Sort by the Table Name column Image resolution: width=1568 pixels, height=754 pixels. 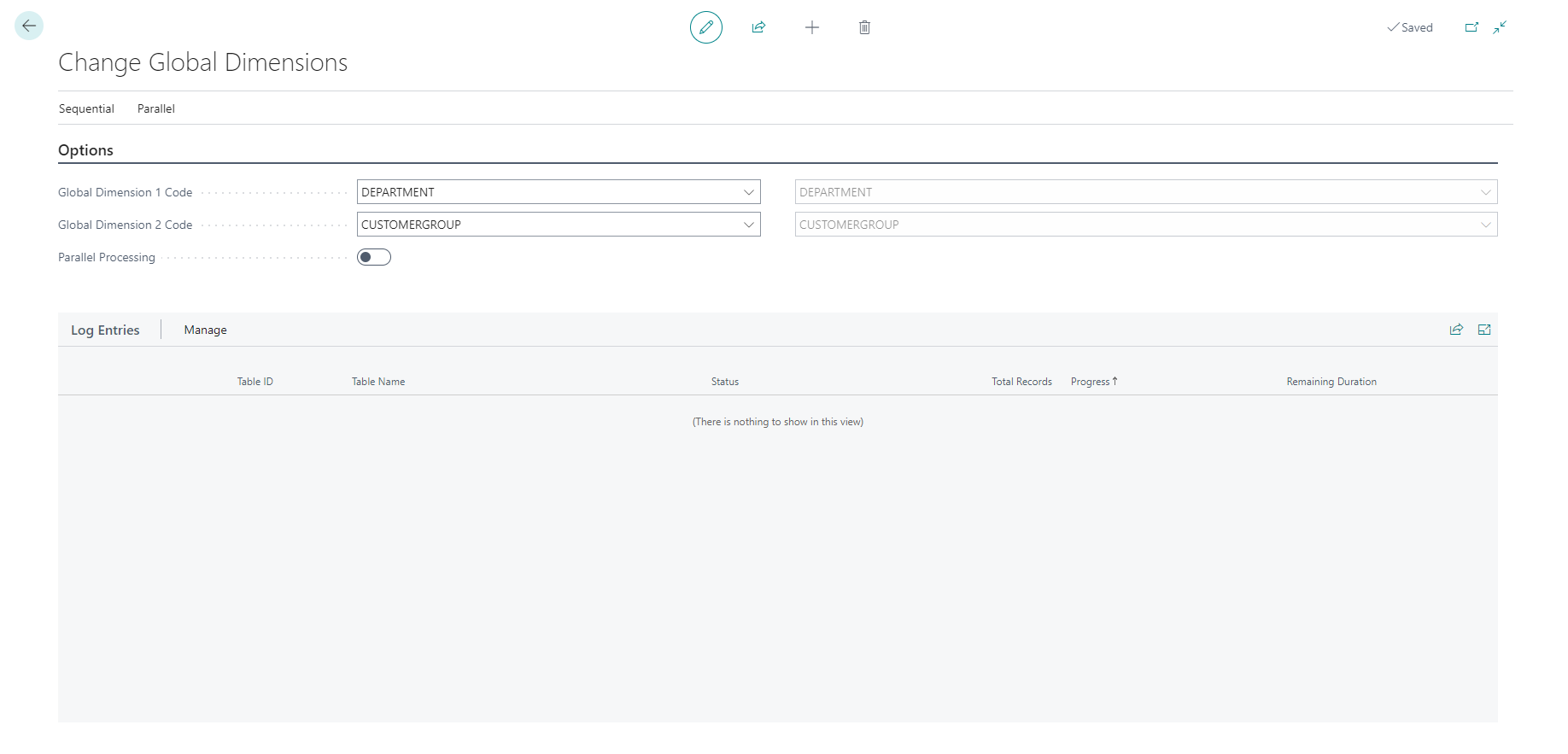pyautogui.click(x=378, y=382)
